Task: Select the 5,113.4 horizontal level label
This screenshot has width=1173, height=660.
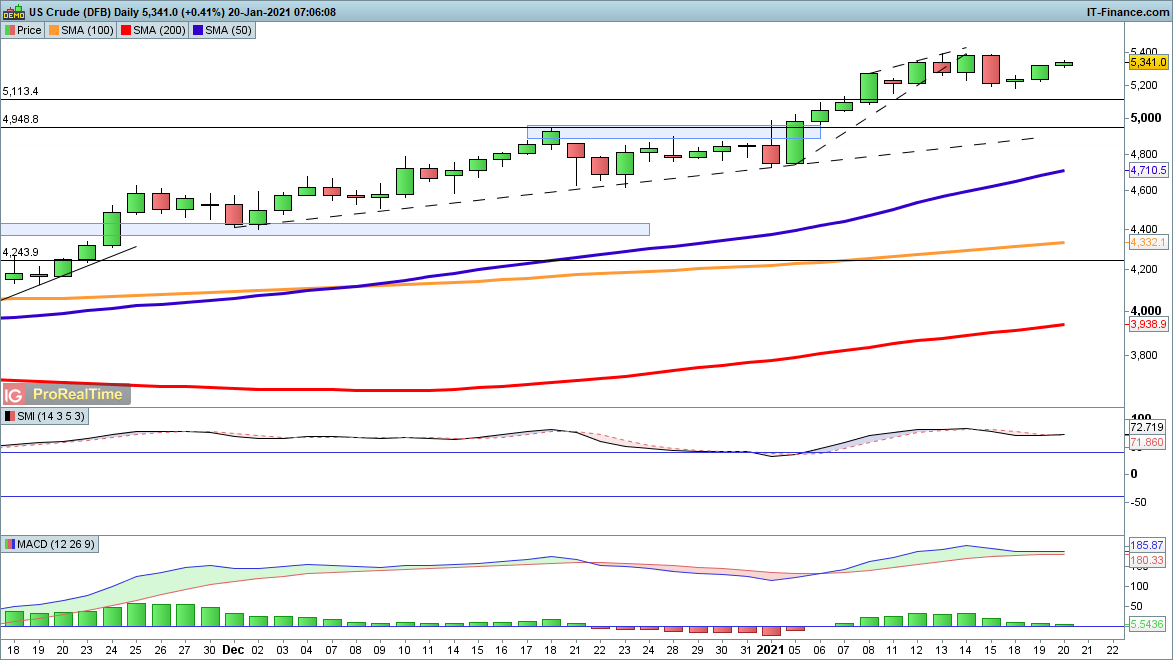Action: point(21,91)
